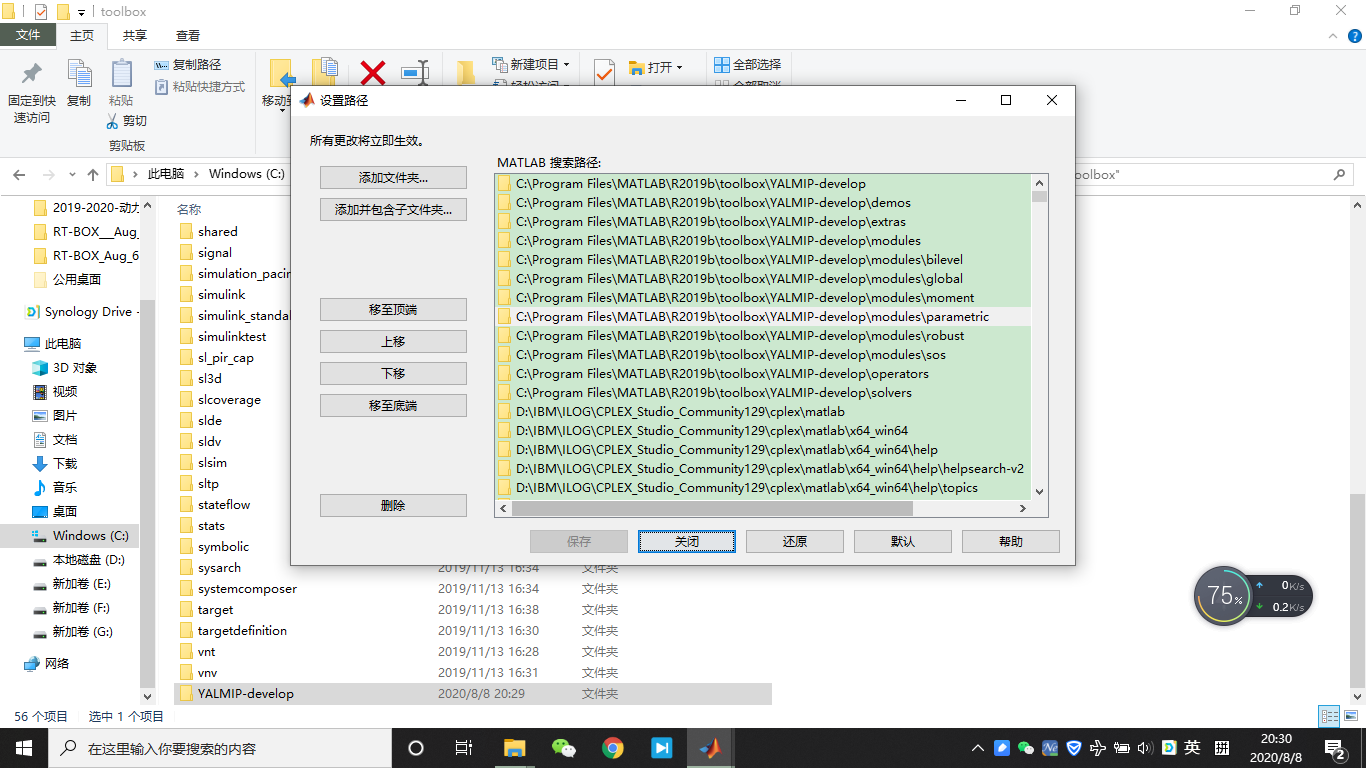This screenshot has width=1366, height=768.
Task: Select path YALMIP-develop\modules\parametric in list
Action: pyautogui.click(x=763, y=317)
